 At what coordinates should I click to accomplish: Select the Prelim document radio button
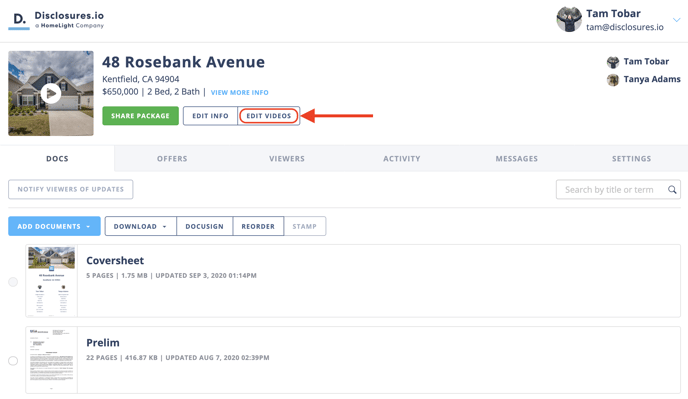[13, 361]
